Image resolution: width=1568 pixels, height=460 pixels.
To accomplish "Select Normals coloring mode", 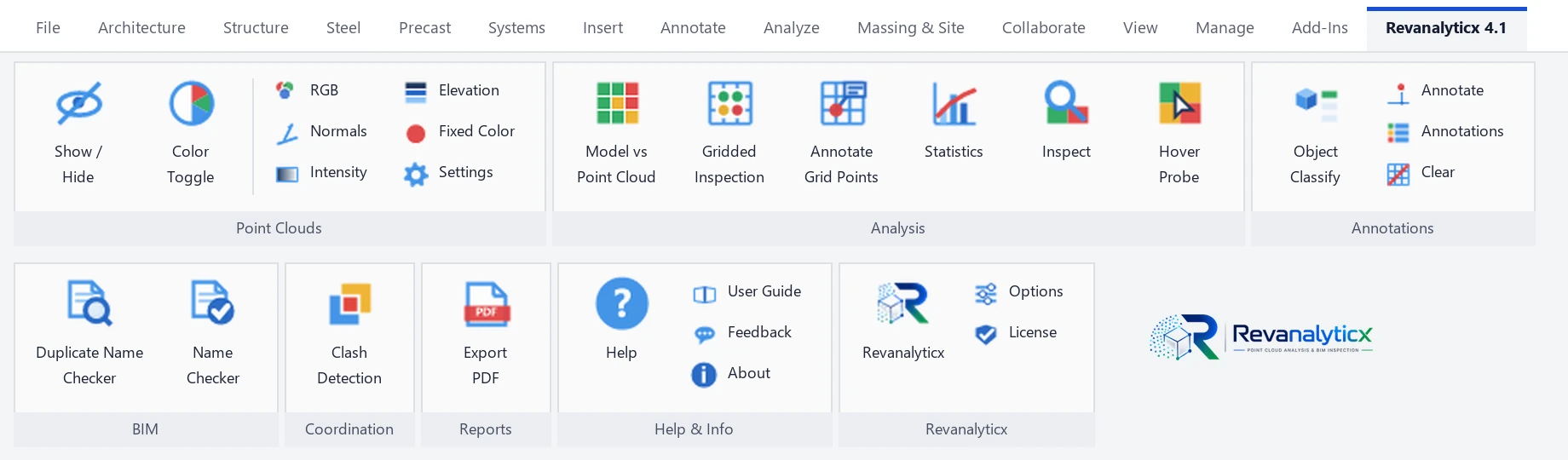I will coord(321,131).
